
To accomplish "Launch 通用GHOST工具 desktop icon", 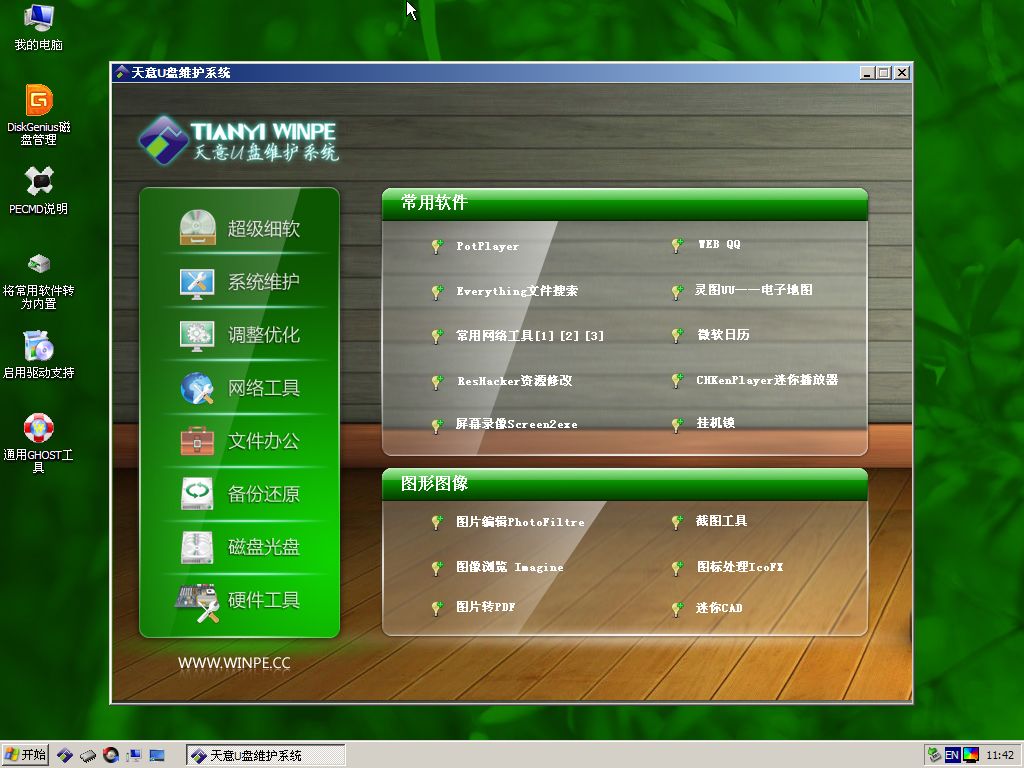I will tap(39, 442).
